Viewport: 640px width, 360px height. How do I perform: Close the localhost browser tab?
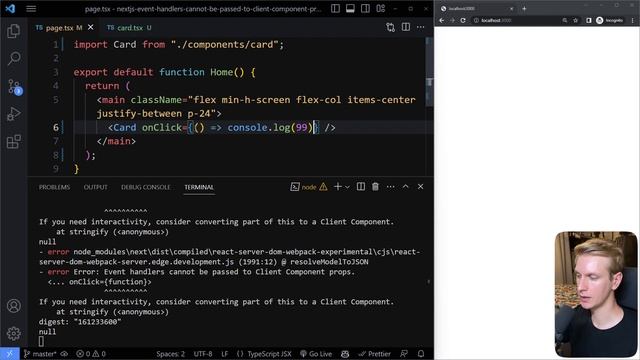tap(511, 8)
